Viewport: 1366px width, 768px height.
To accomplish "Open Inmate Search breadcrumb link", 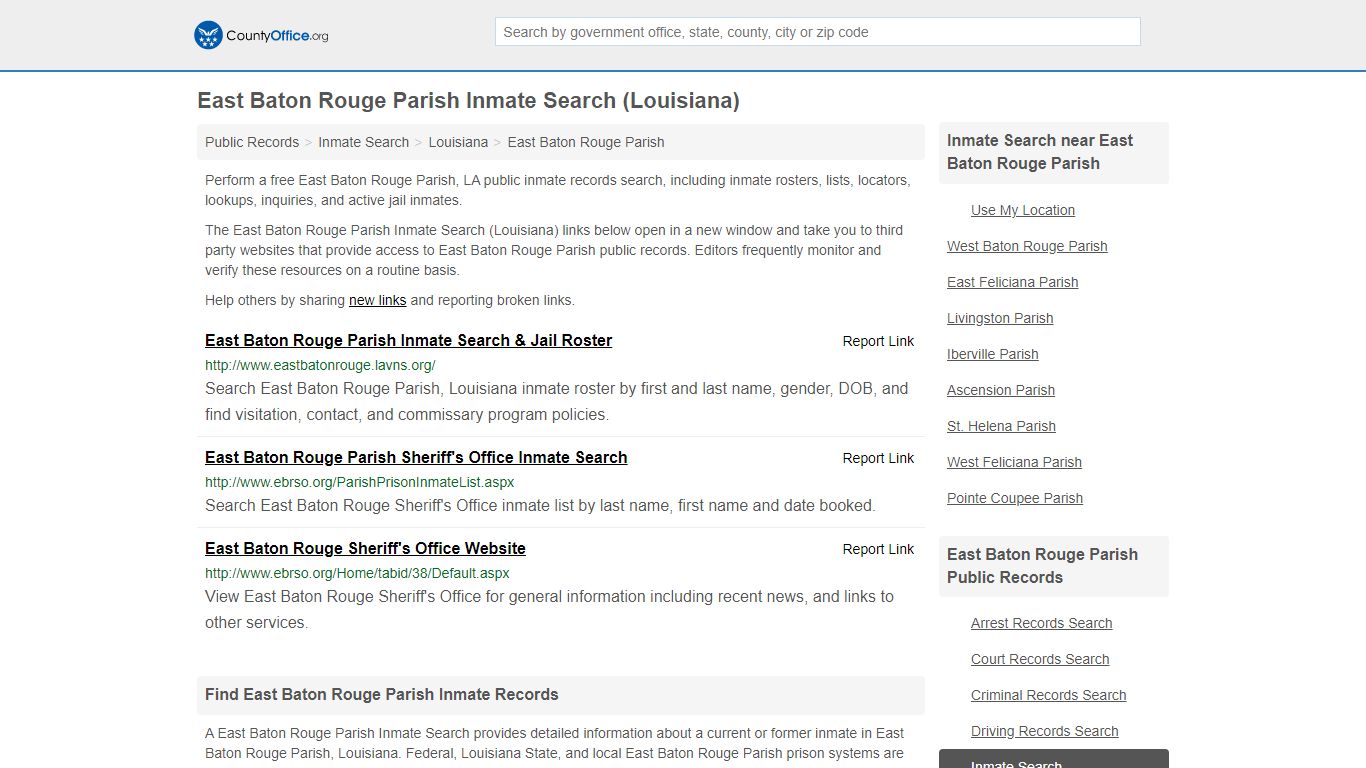I will coord(363,142).
